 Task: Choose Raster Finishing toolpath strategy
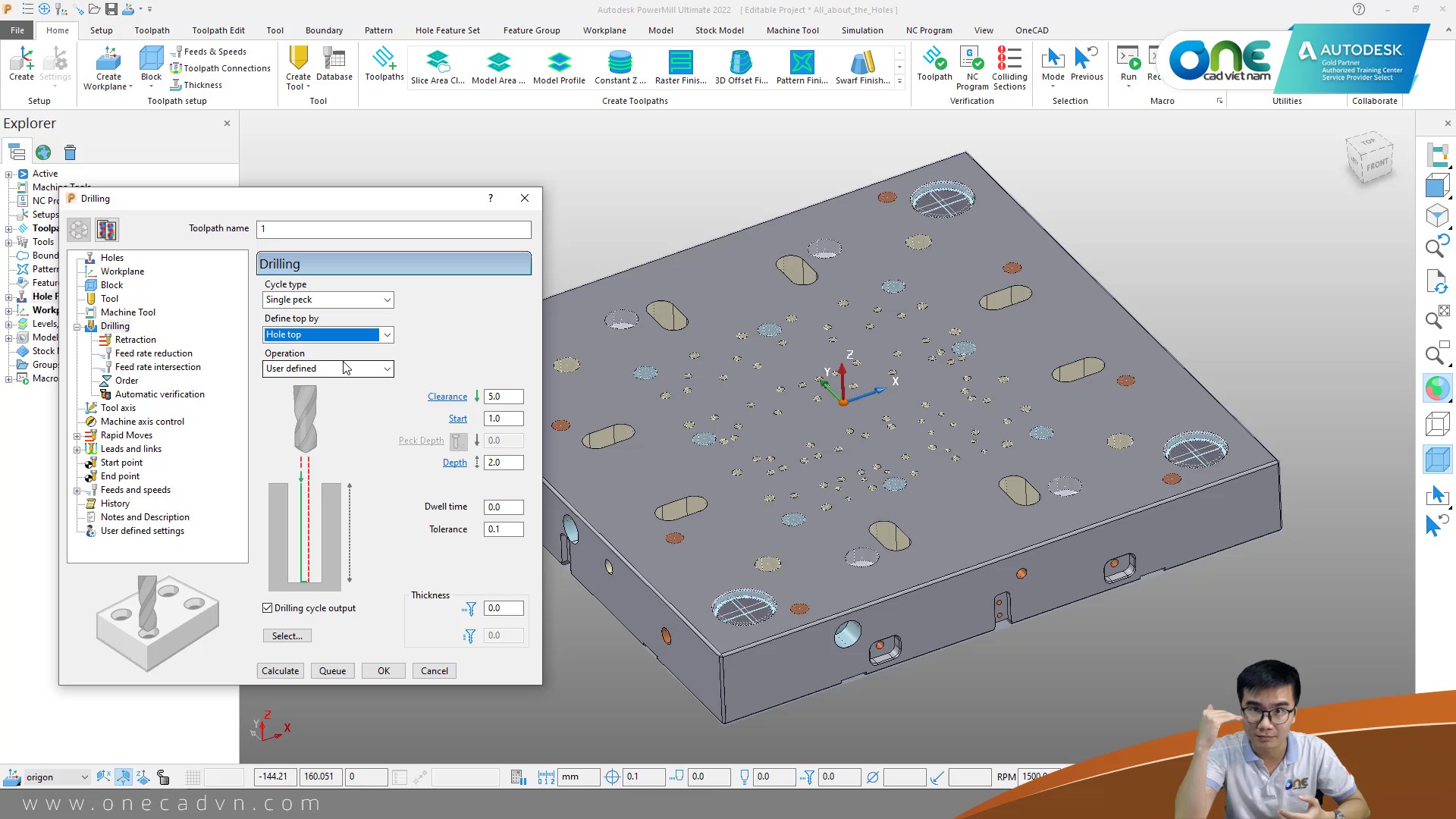(680, 67)
